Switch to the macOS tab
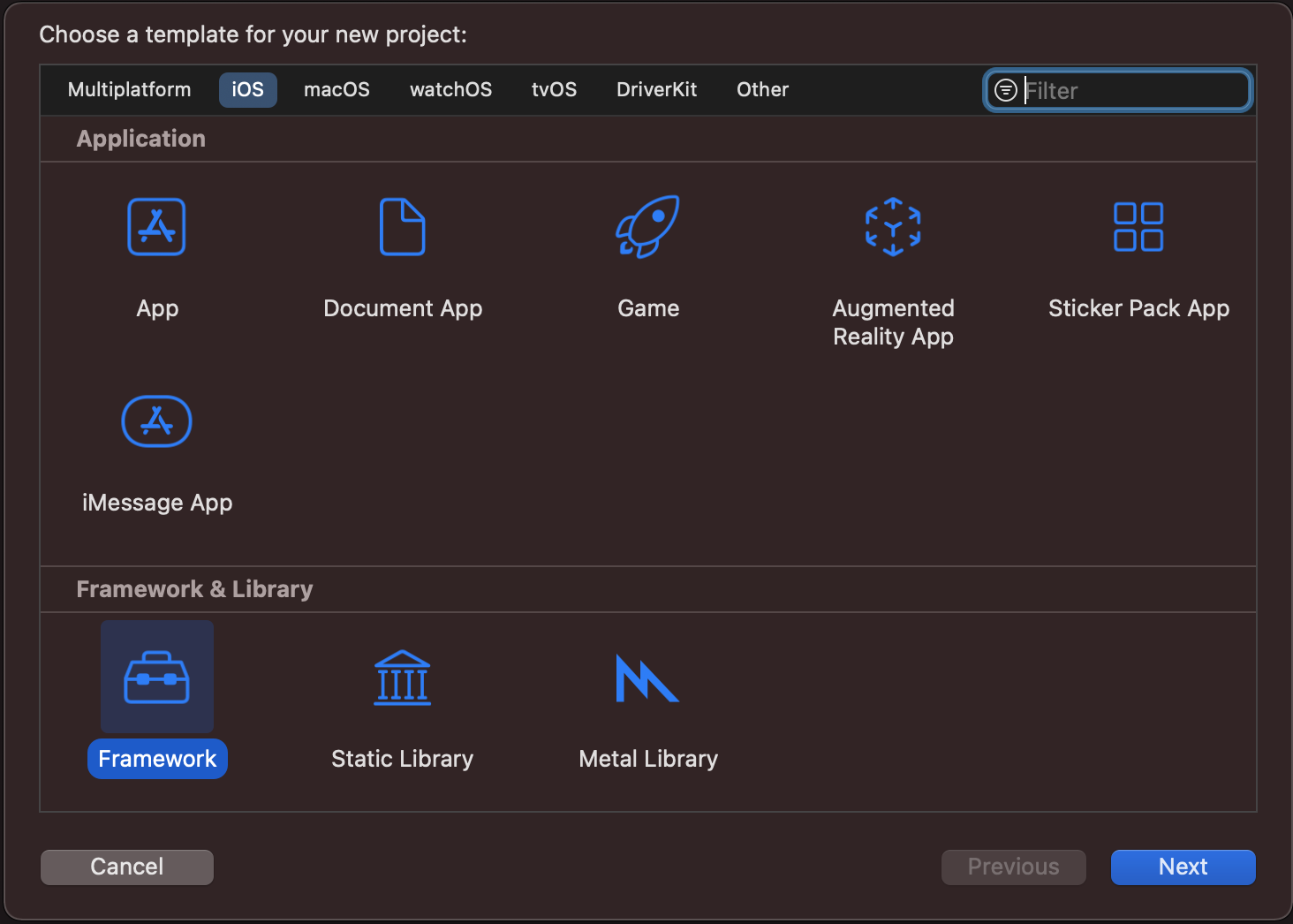1293x924 pixels. [x=336, y=90]
